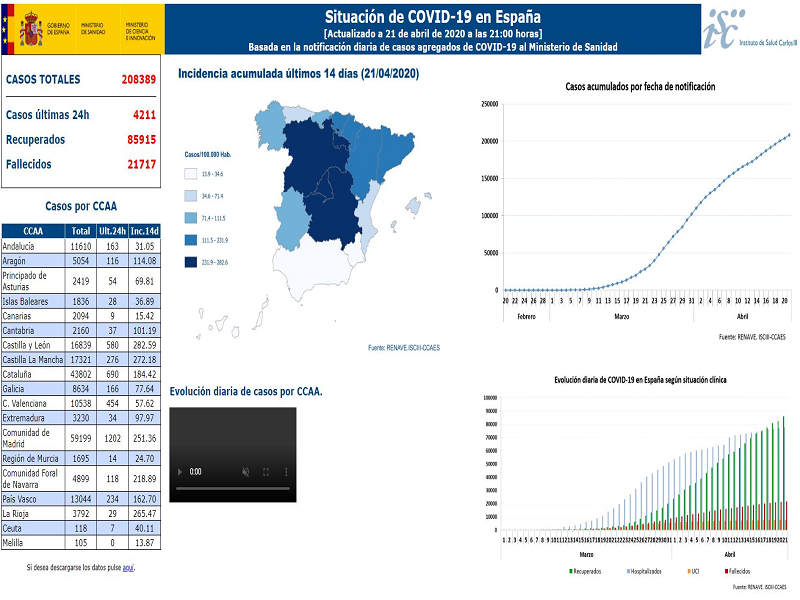The image size is (800, 600).
Task: Click the Recuperados legend entry in bar chart
Action: click(585, 571)
